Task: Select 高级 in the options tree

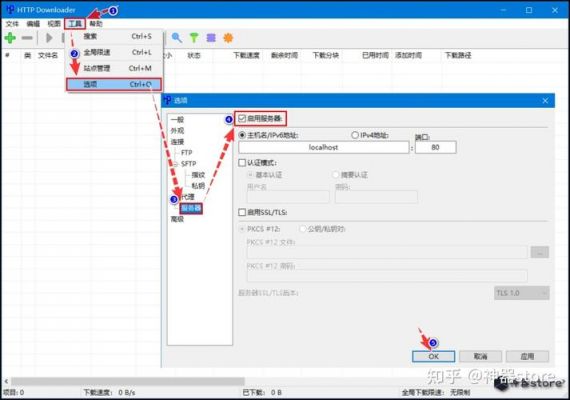Action: (177, 219)
